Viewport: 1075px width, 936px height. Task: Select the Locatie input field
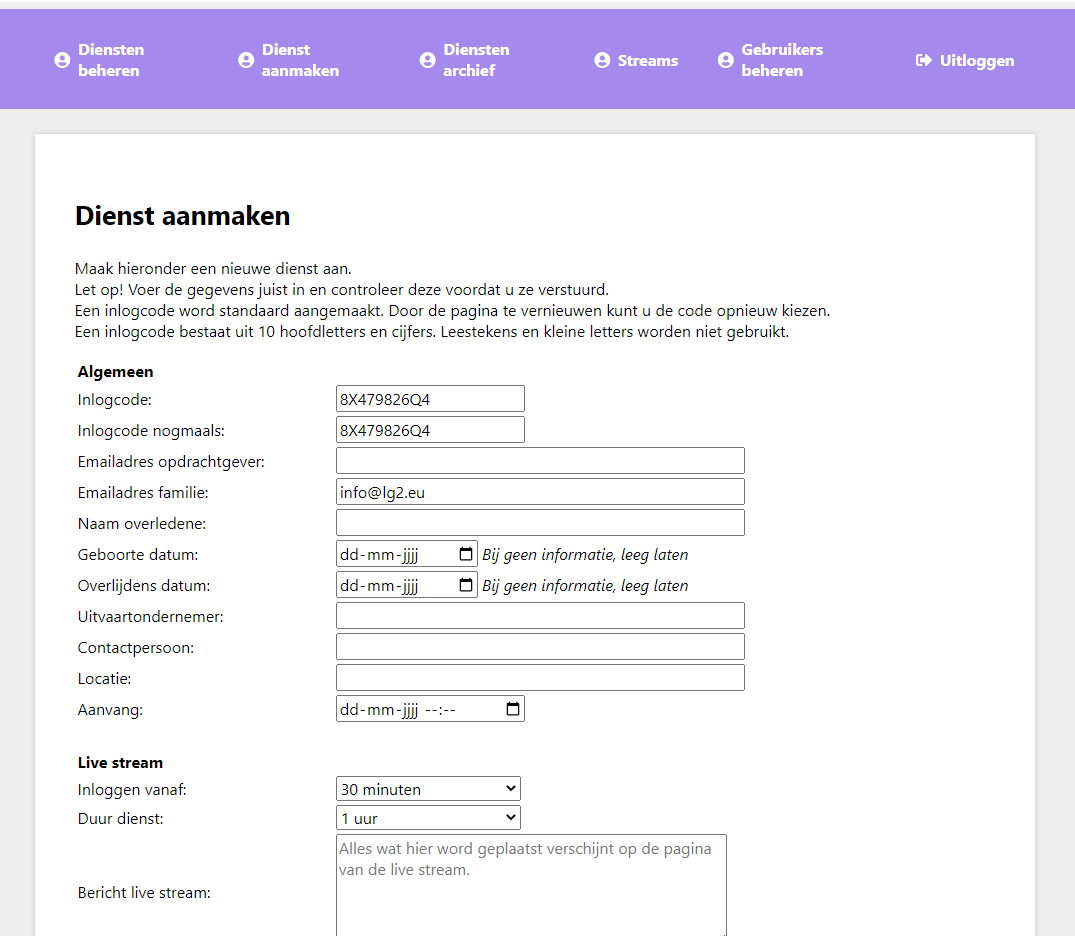click(540, 678)
